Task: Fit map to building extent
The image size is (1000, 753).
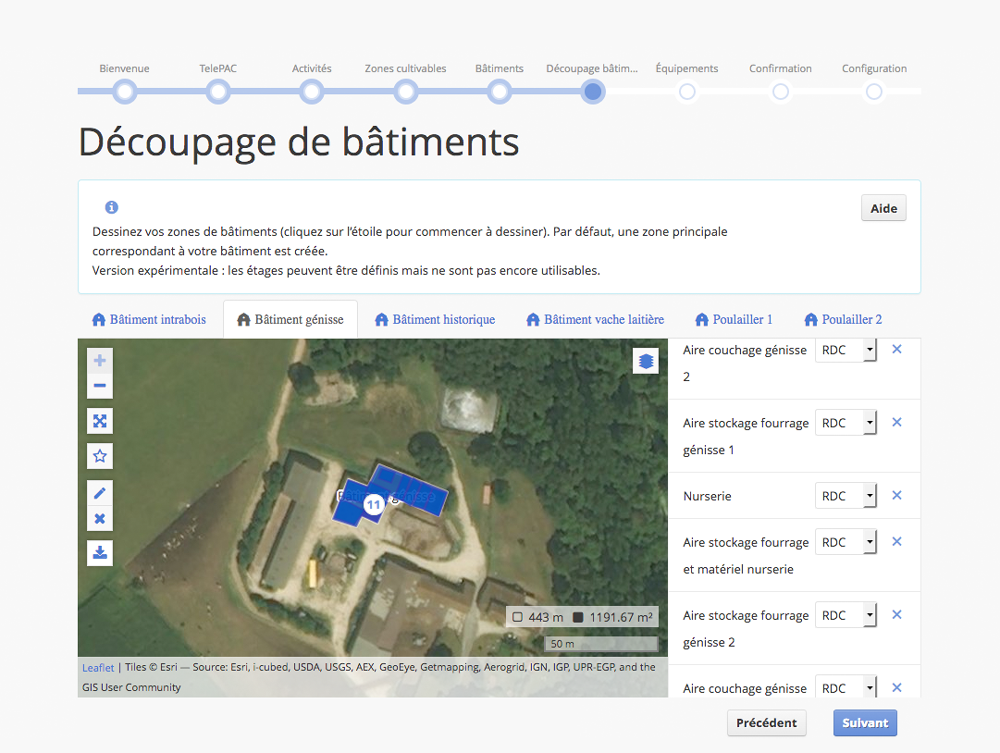Action: [99, 421]
